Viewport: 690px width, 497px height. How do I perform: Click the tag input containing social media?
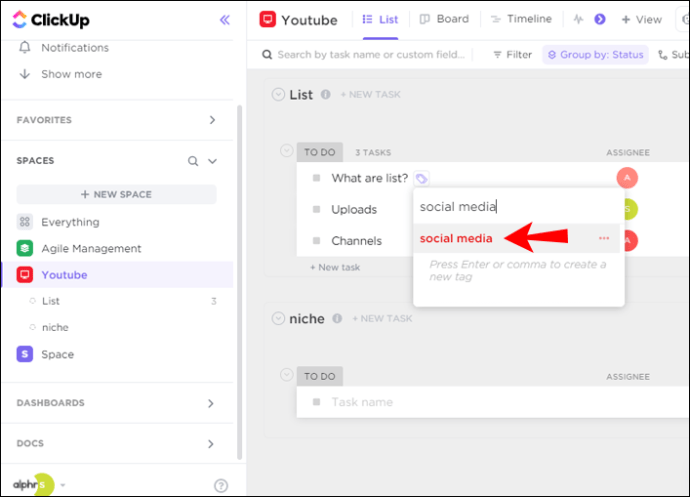tap(518, 206)
